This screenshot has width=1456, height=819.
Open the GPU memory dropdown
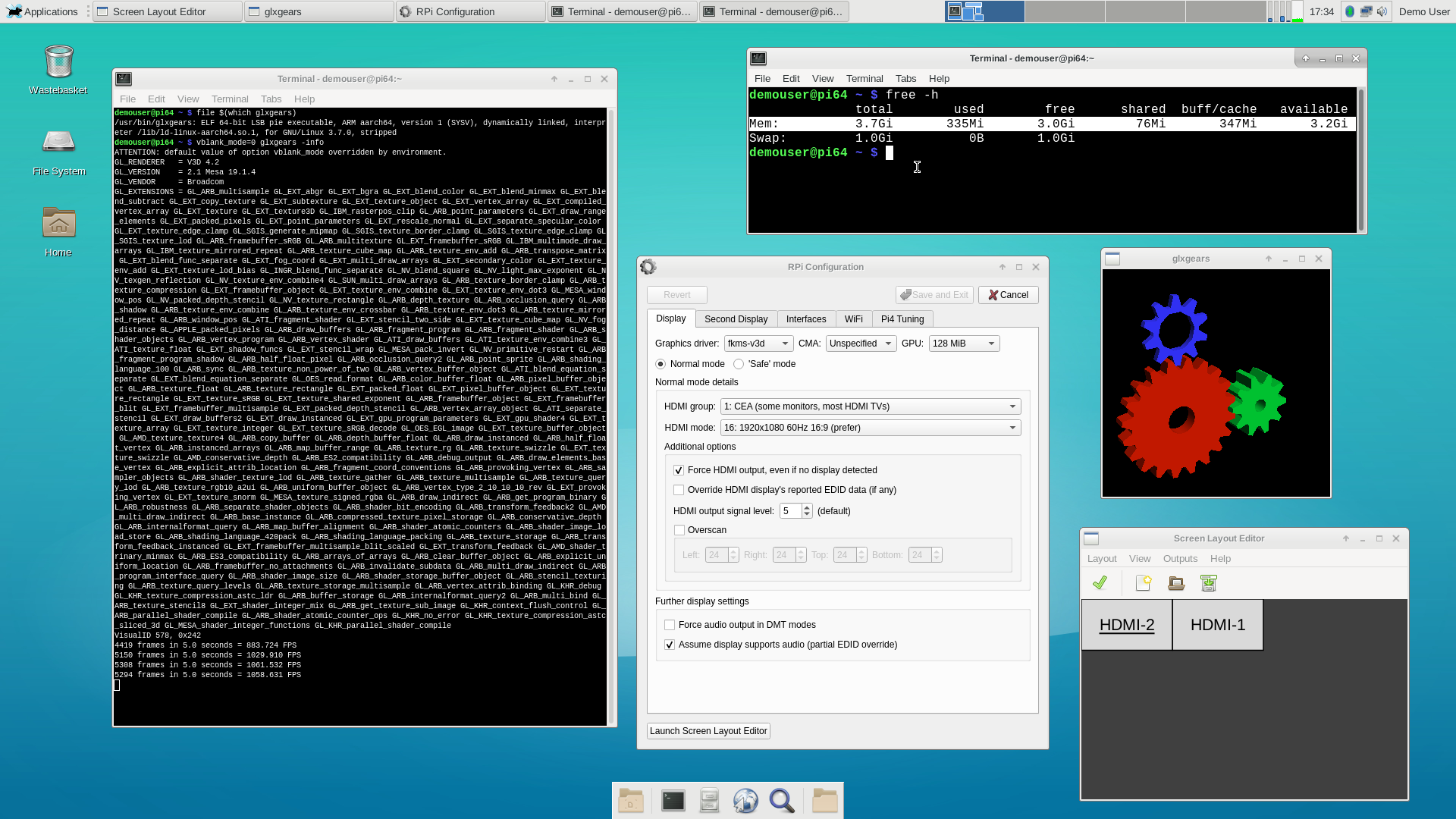(964, 344)
